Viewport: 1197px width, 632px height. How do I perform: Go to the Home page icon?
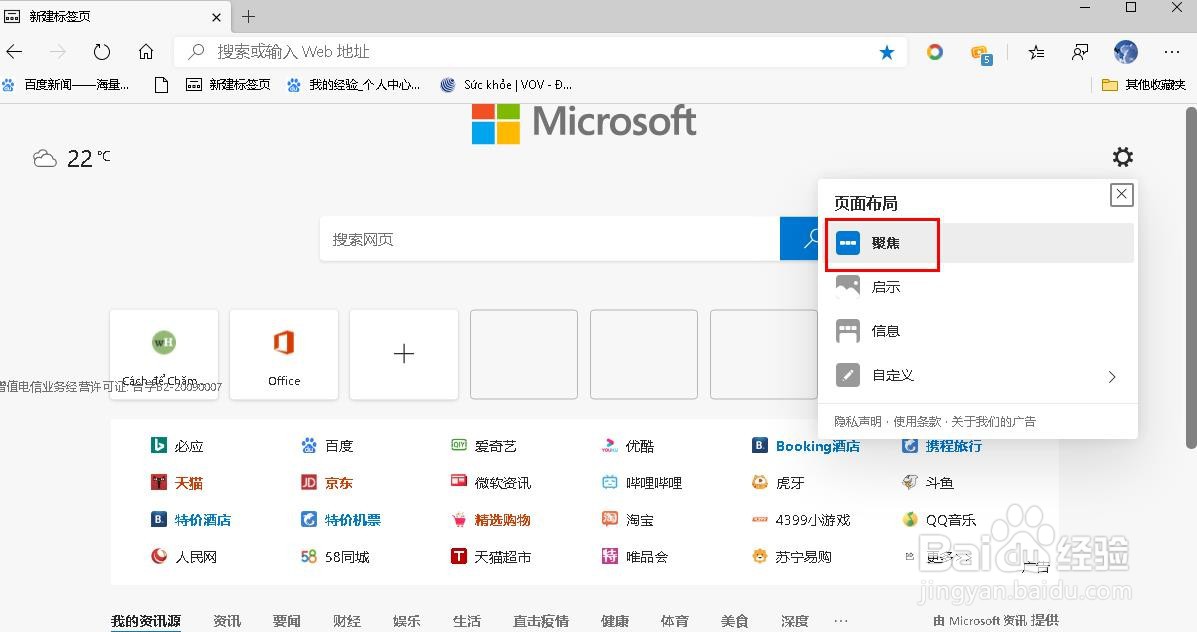click(x=146, y=52)
